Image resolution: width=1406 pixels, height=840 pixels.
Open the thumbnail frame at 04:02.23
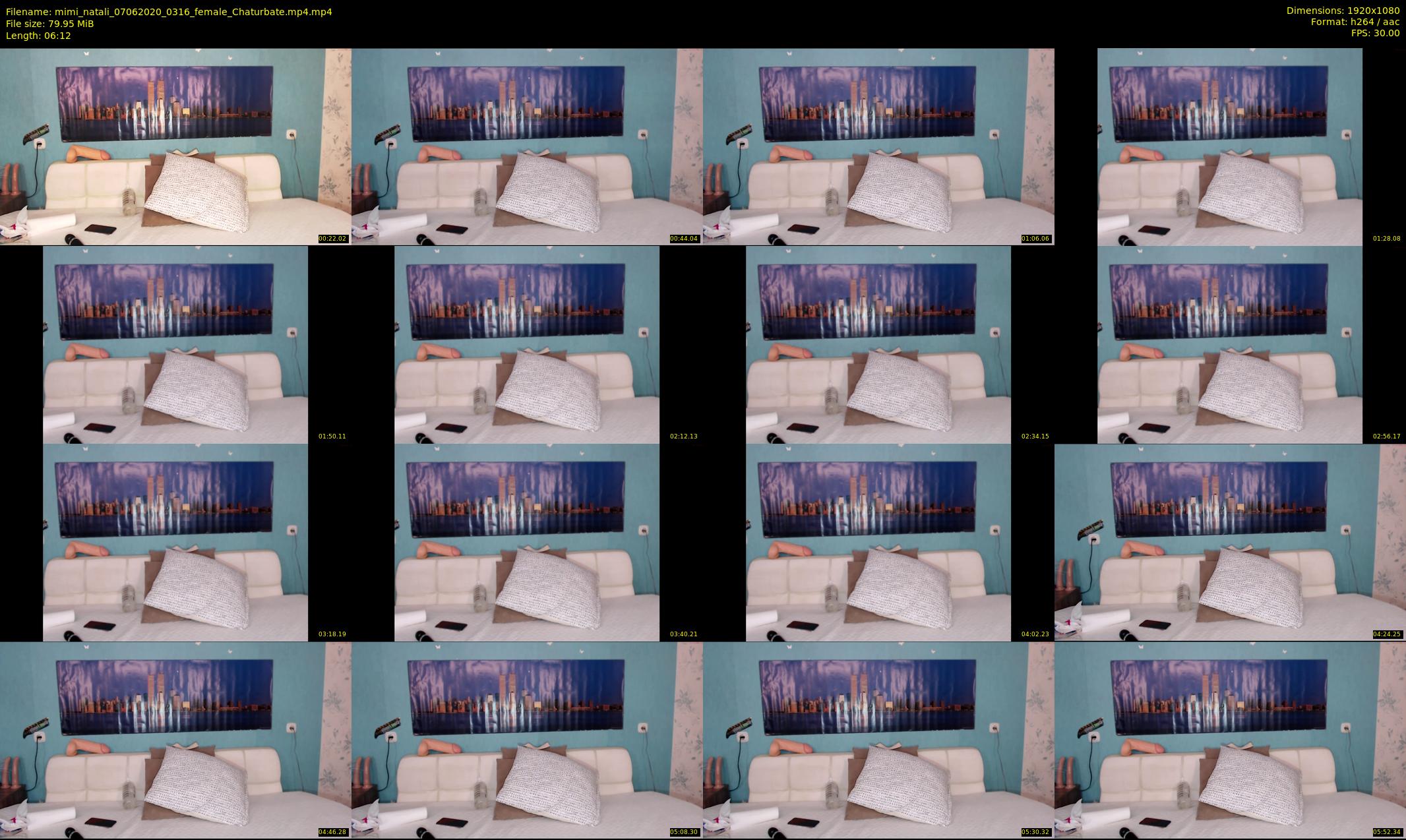click(x=878, y=542)
